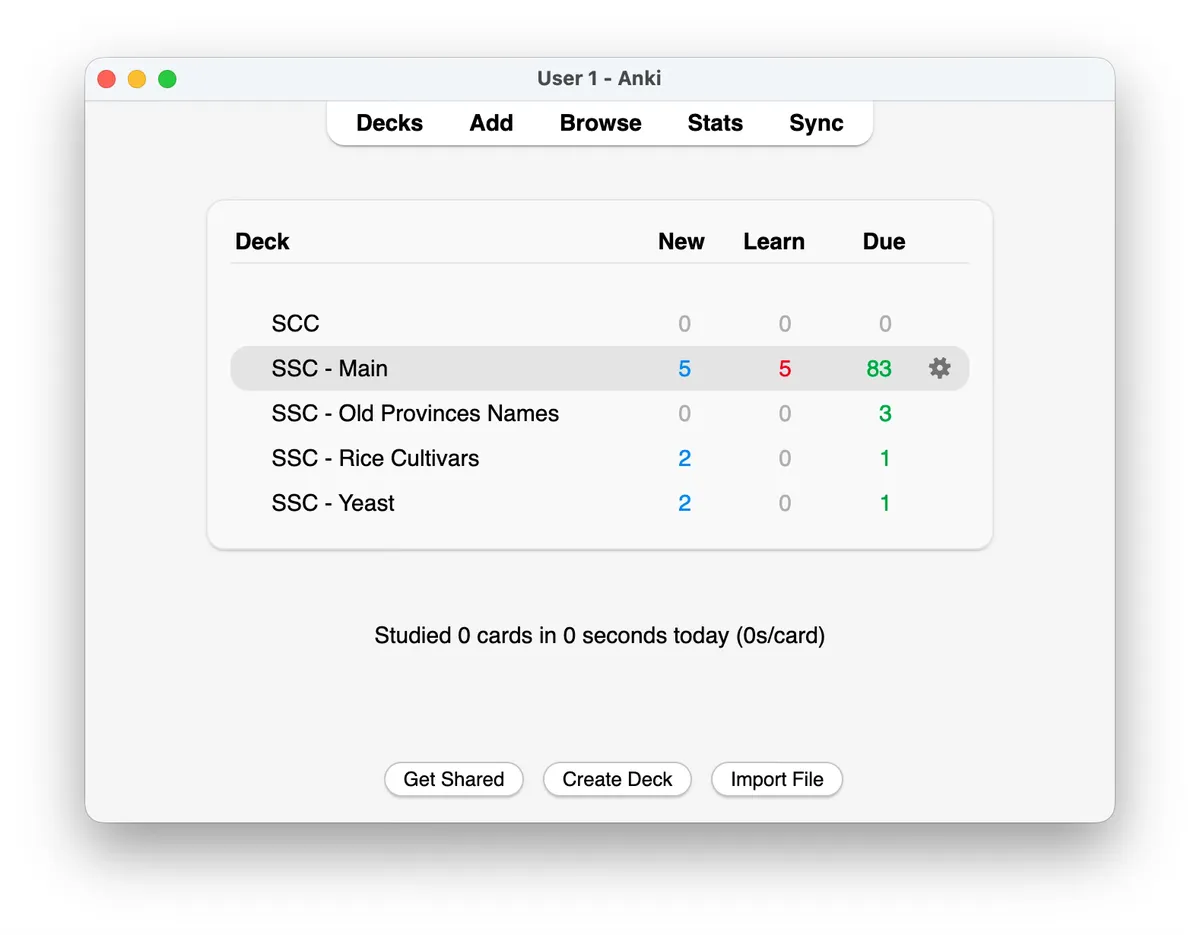Study the SSC - Yeast deck
This screenshot has width=1200, height=935.
[333, 503]
